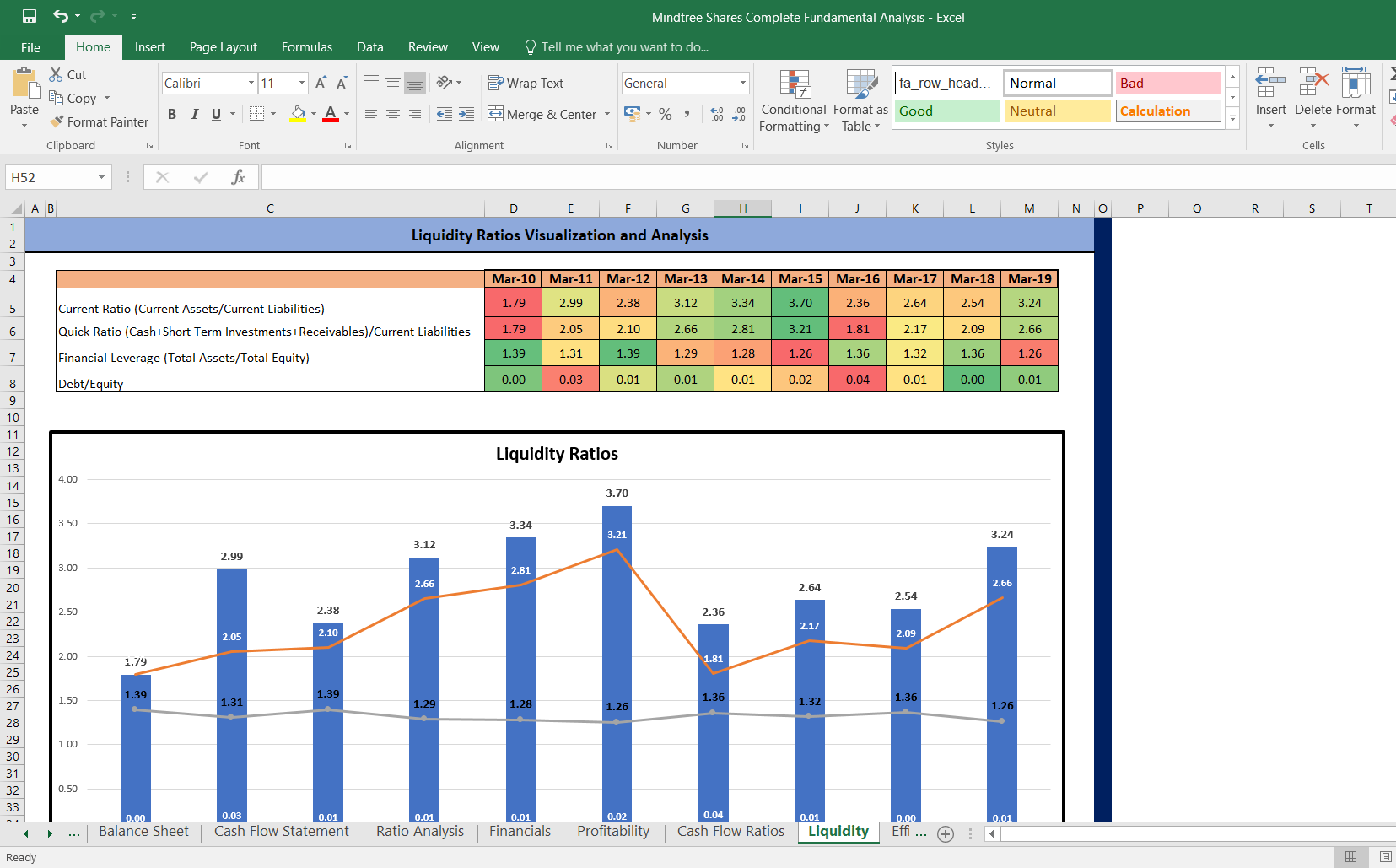This screenshot has width=1396, height=868.
Task: Toggle Center horizontal alignment
Action: click(x=392, y=113)
